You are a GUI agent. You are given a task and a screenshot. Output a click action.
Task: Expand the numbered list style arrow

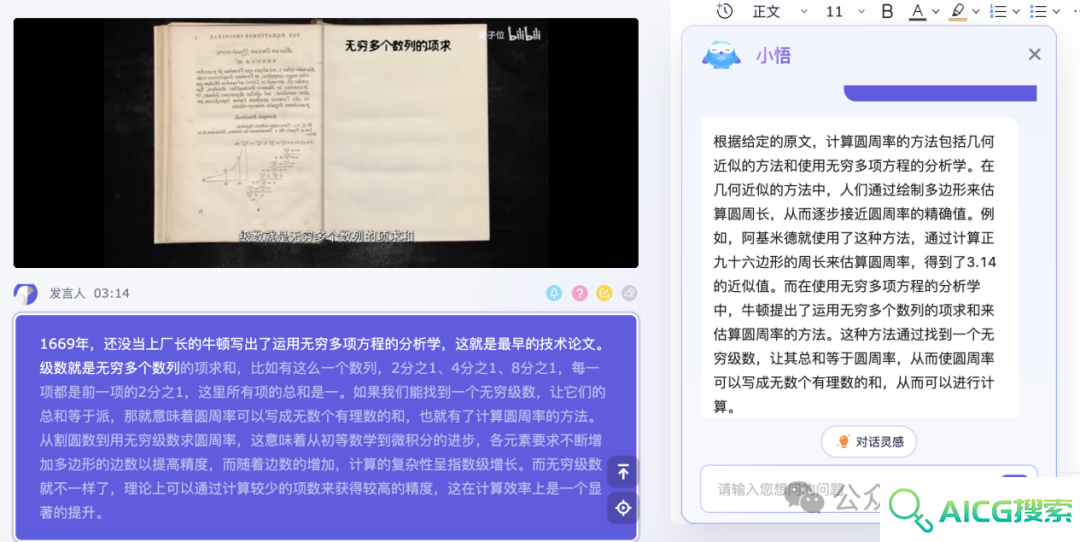(x=1016, y=11)
